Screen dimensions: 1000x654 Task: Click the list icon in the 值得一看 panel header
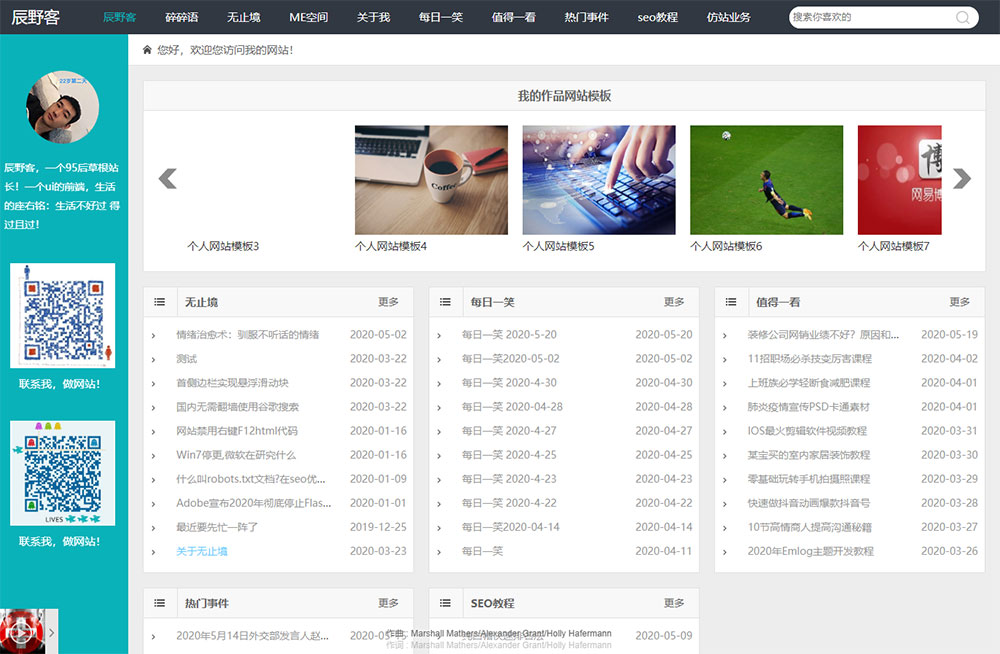(731, 302)
